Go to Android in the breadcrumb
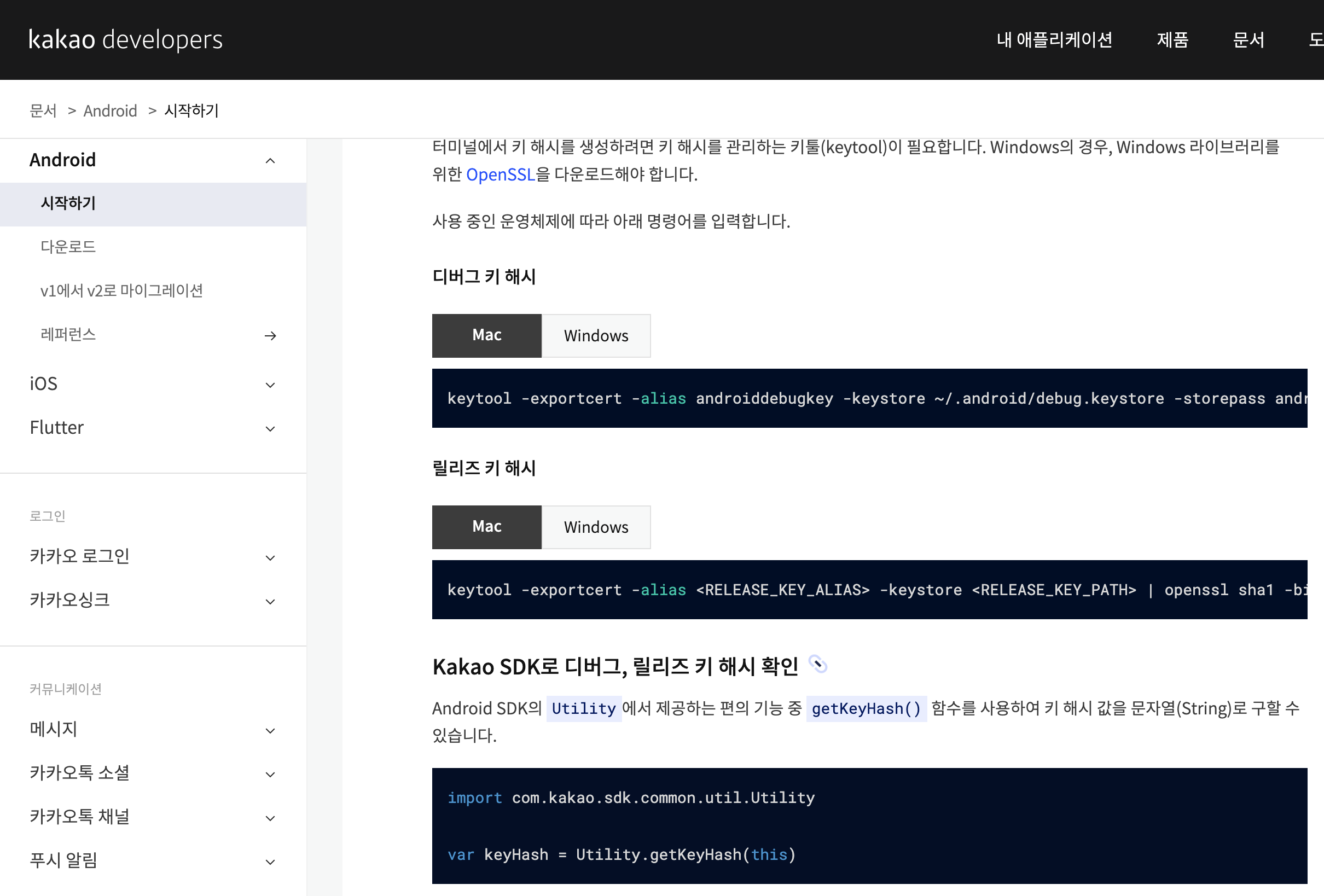Viewport: 1324px width, 896px height. (110, 110)
